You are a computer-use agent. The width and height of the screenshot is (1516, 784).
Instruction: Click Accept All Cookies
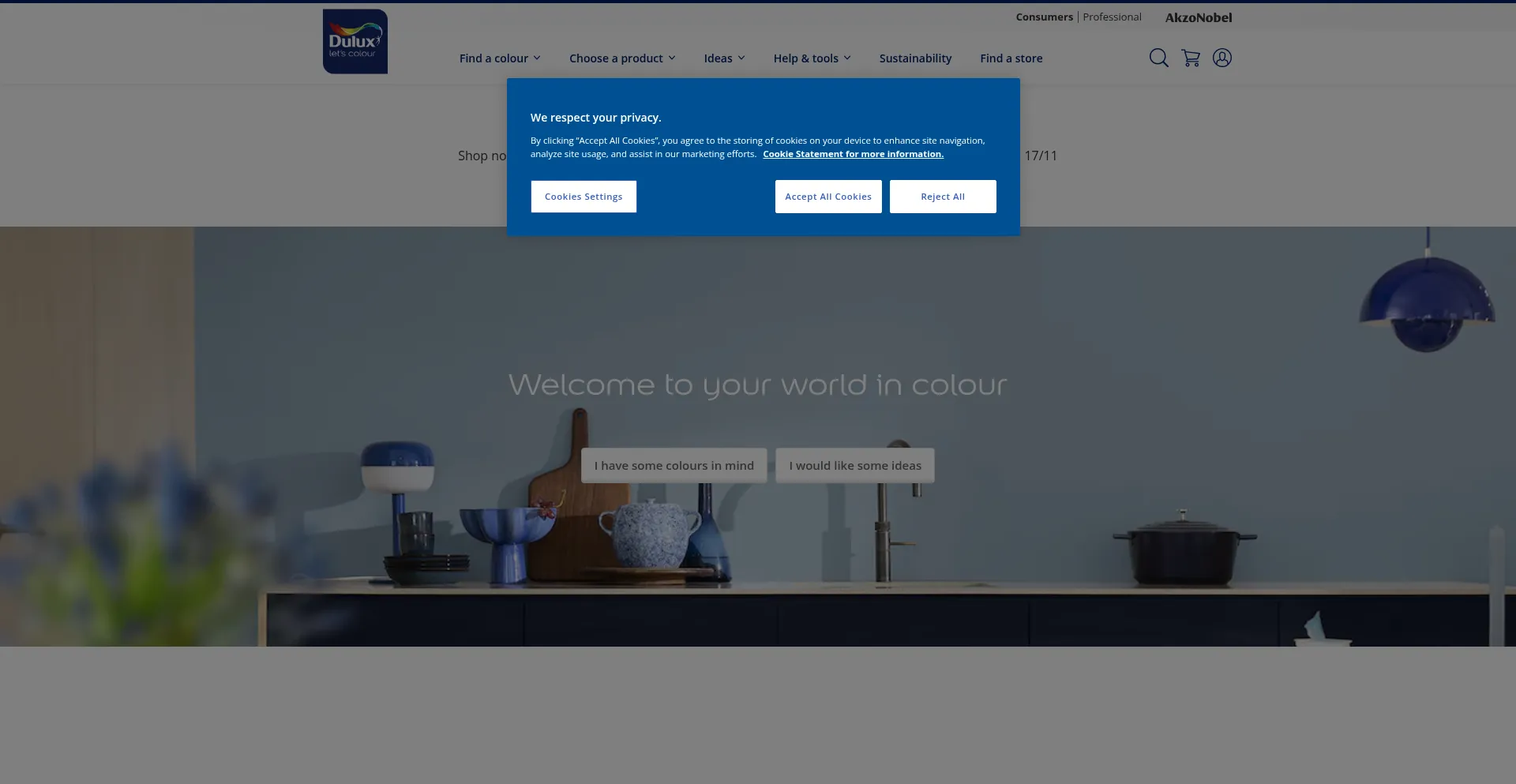point(828,197)
